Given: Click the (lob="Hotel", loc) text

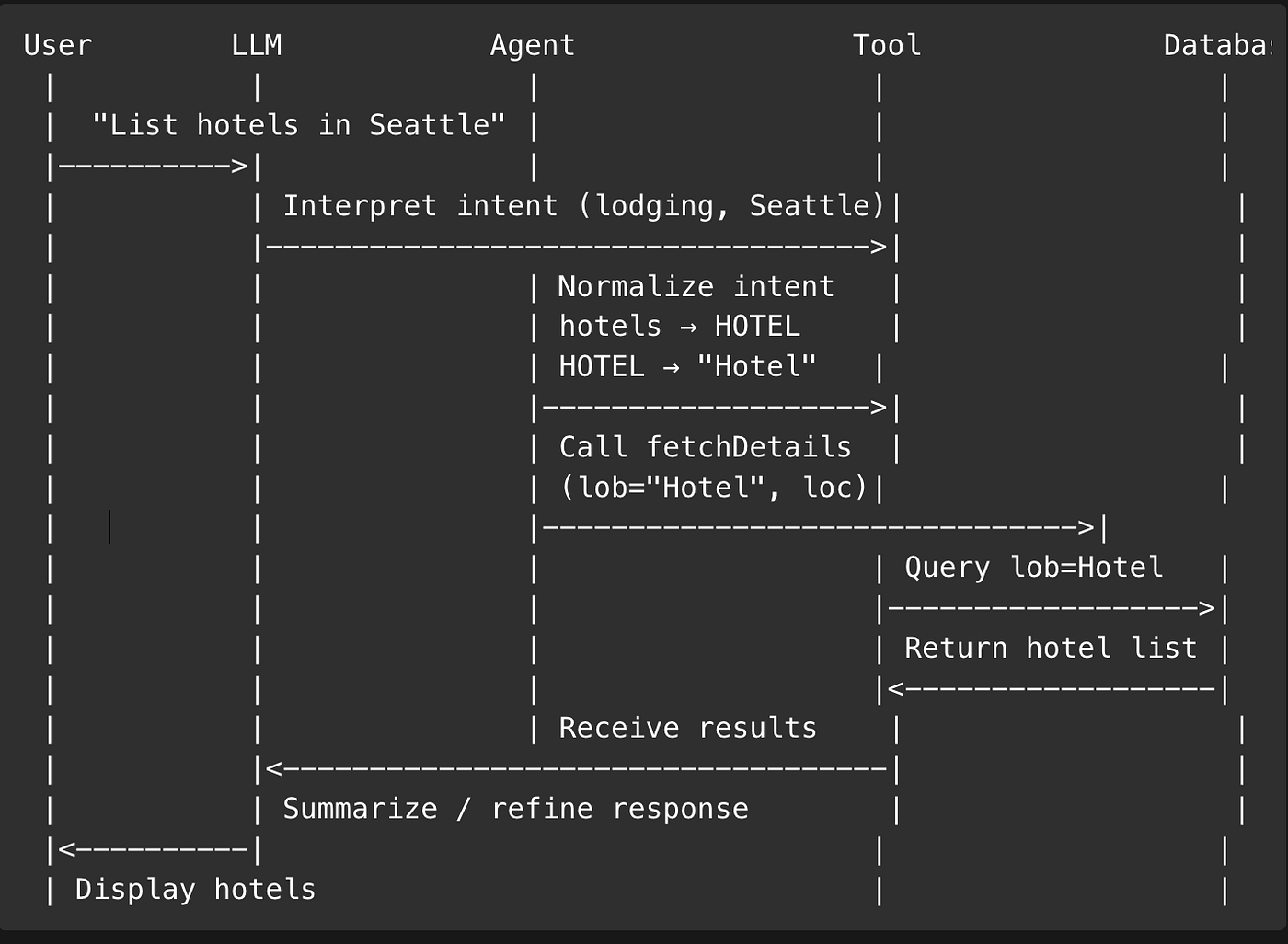Looking at the screenshot, I should coord(714,487).
